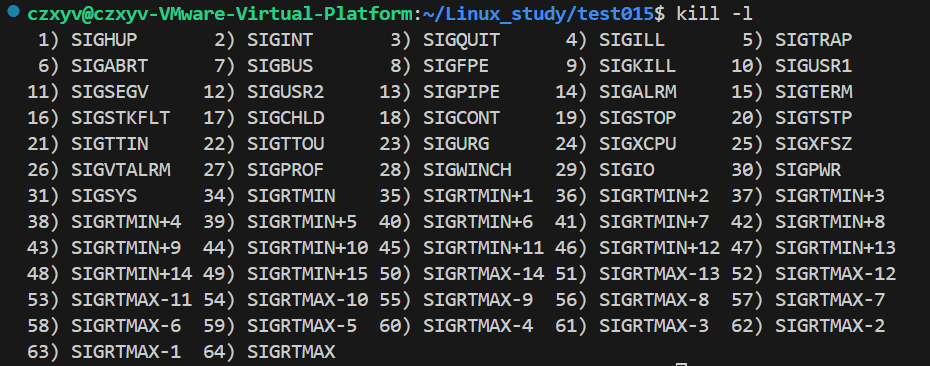Click the SIGTTIN signal entry
The width and height of the screenshot is (930, 366).
tap(110, 144)
